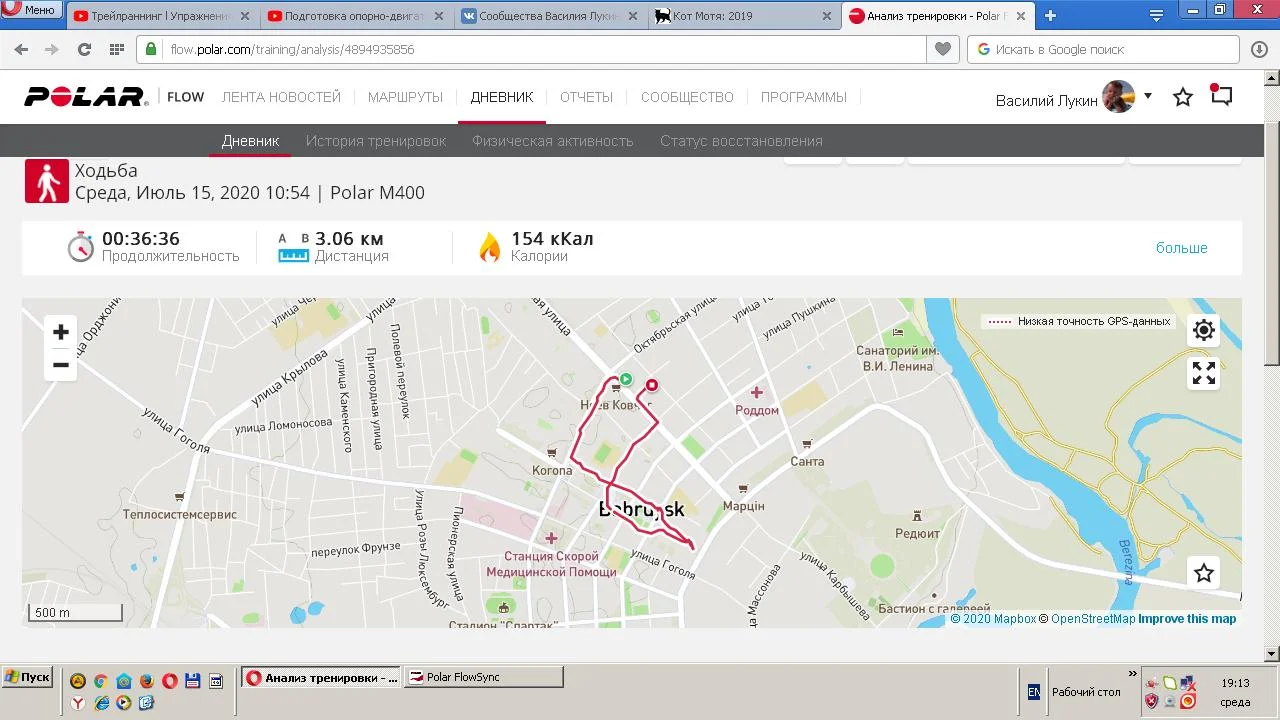Viewport: 1280px width, 720px height.
Task: Click the stopwatch duration icon
Action: (x=81, y=246)
